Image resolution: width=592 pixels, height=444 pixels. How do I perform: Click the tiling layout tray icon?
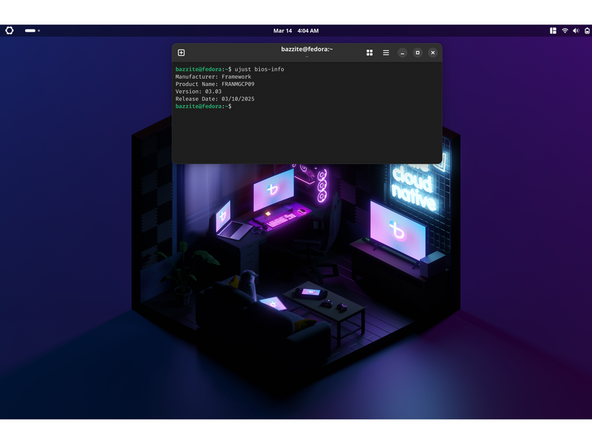(x=553, y=31)
